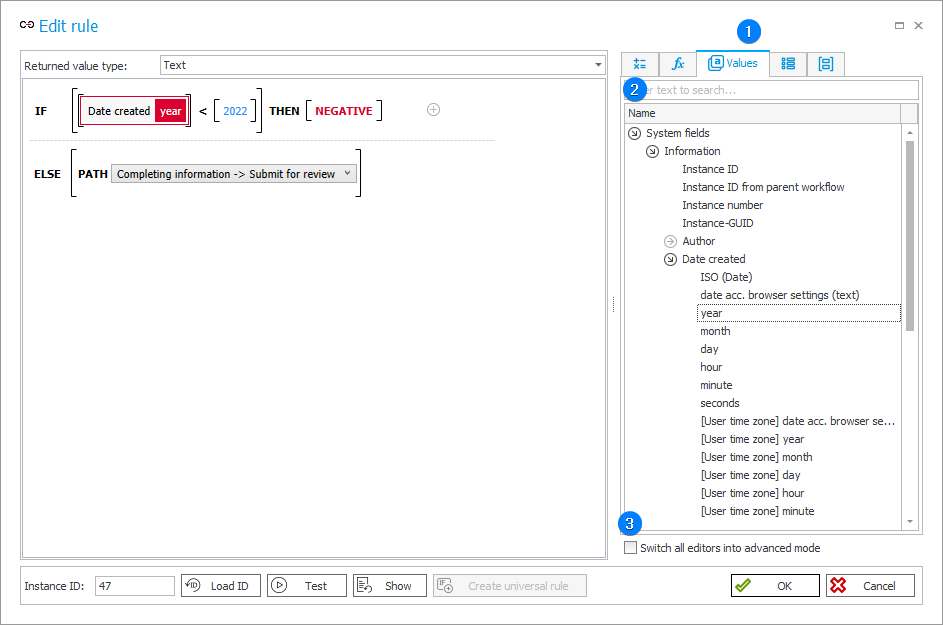
Task: Click the Show button
Action: (x=390, y=585)
